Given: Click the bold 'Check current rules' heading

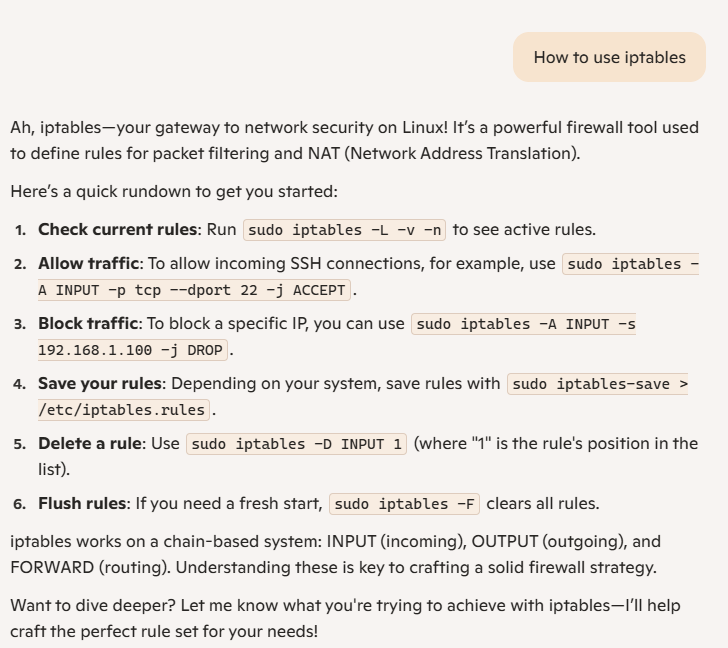Looking at the screenshot, I should [117, 229].
